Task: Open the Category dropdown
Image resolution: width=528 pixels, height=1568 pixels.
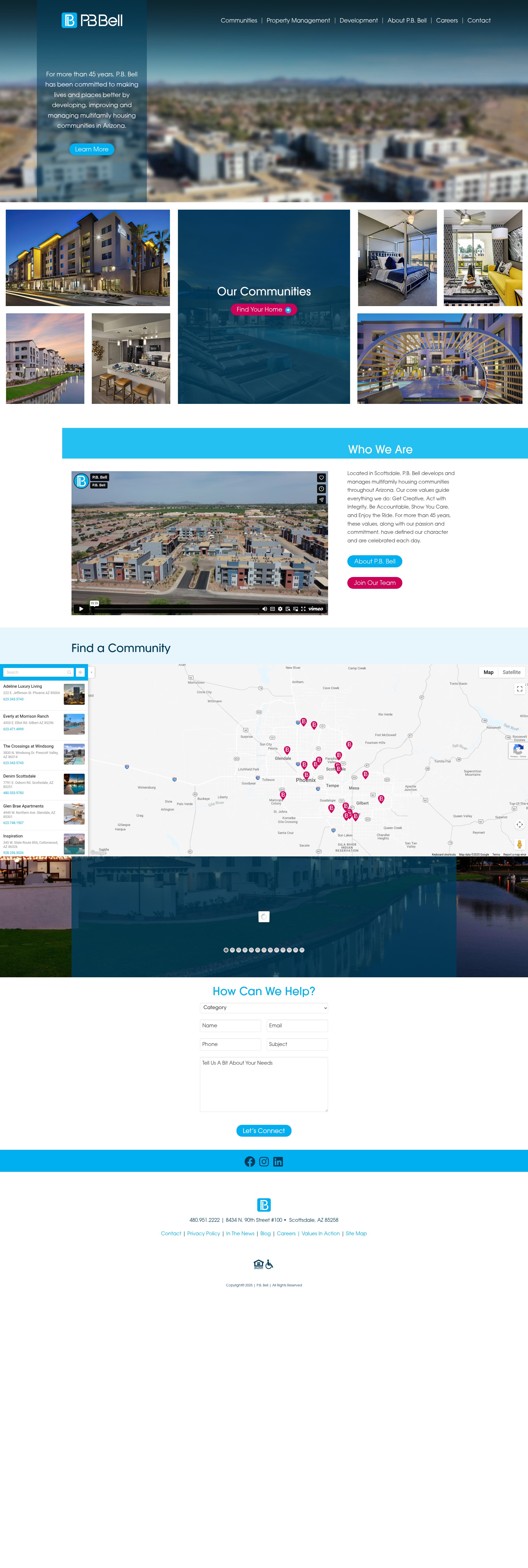Action: (x=264, y=1008)
